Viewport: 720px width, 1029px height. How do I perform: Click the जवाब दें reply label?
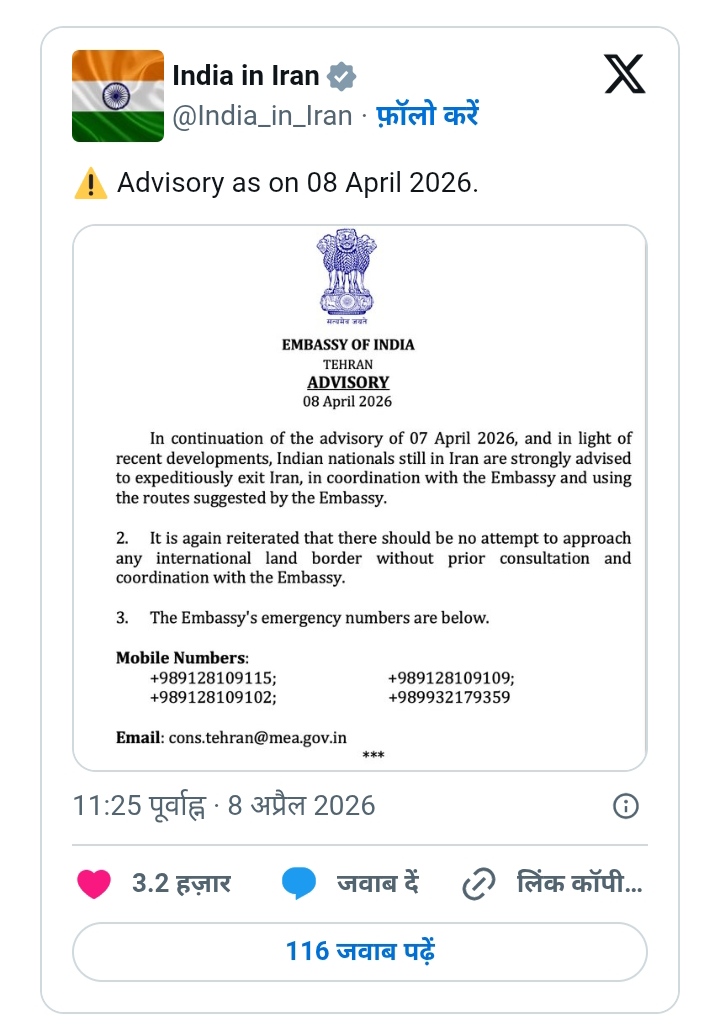(x=377, y=884)
